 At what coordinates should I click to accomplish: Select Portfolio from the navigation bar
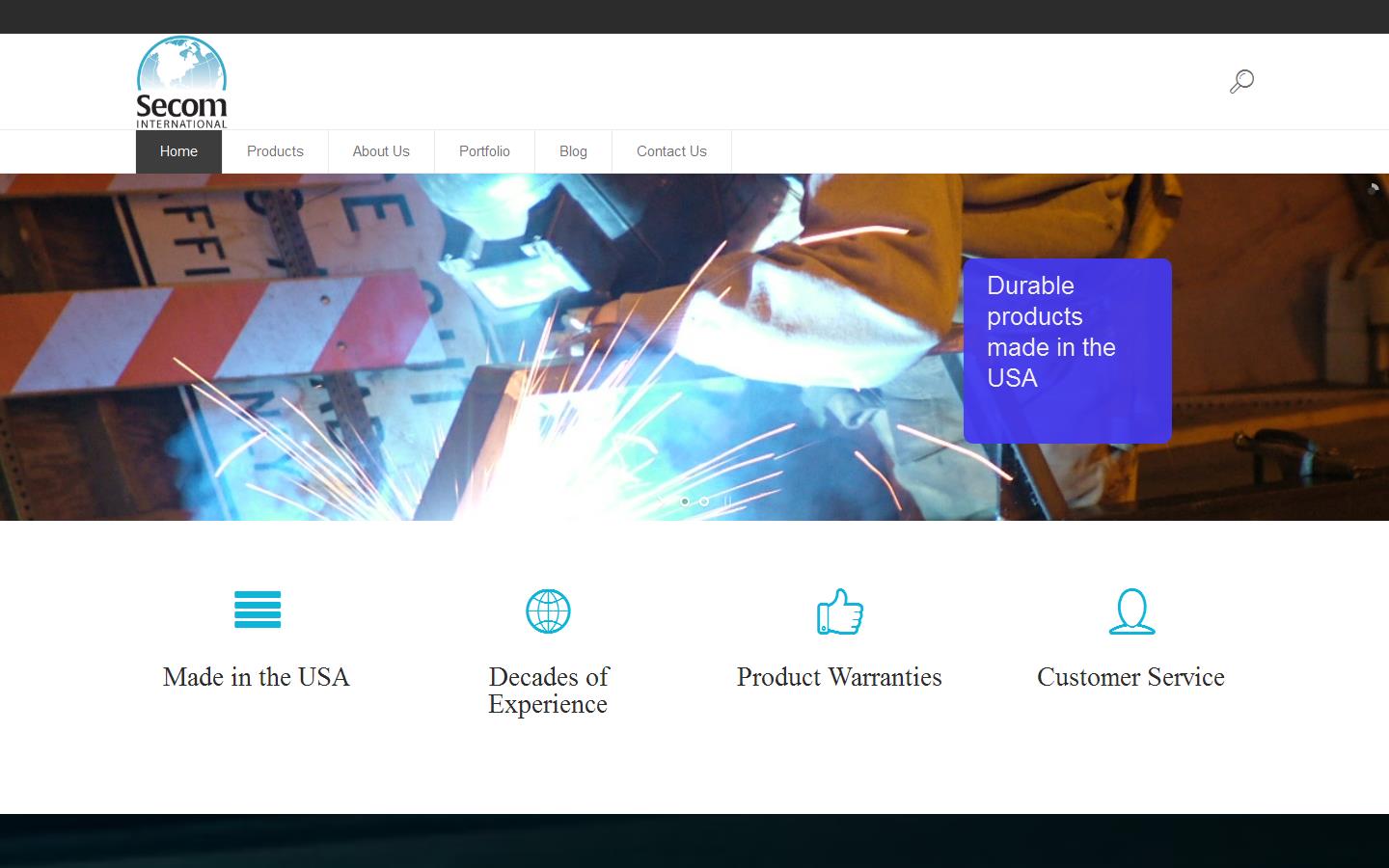[x=484, y=151]
